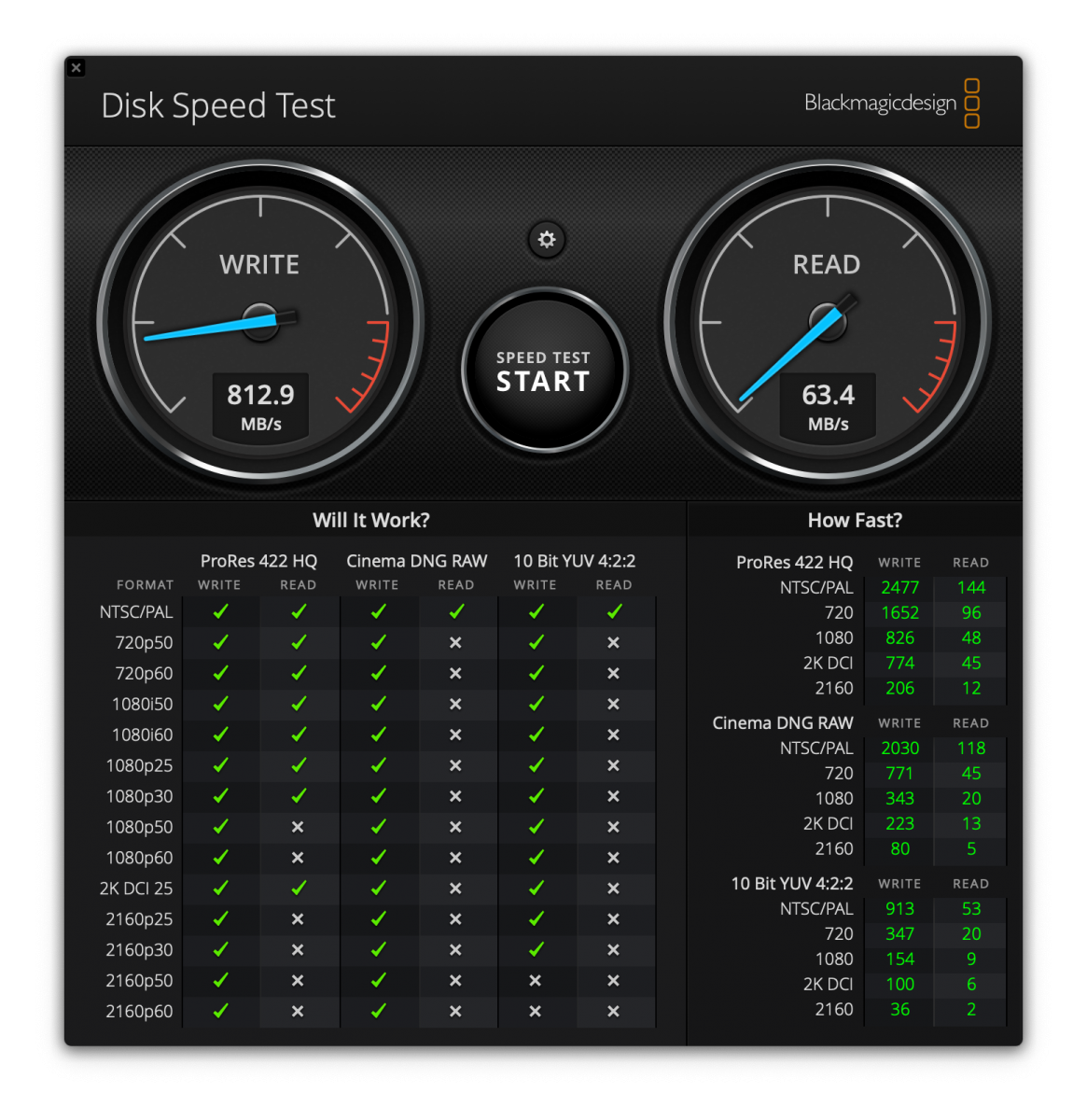Click NTSC/PAL ProRes 422 HQ write checkmark
Screen dimensions: 1087x1120
pyautogui.click(x=220, y=611)
